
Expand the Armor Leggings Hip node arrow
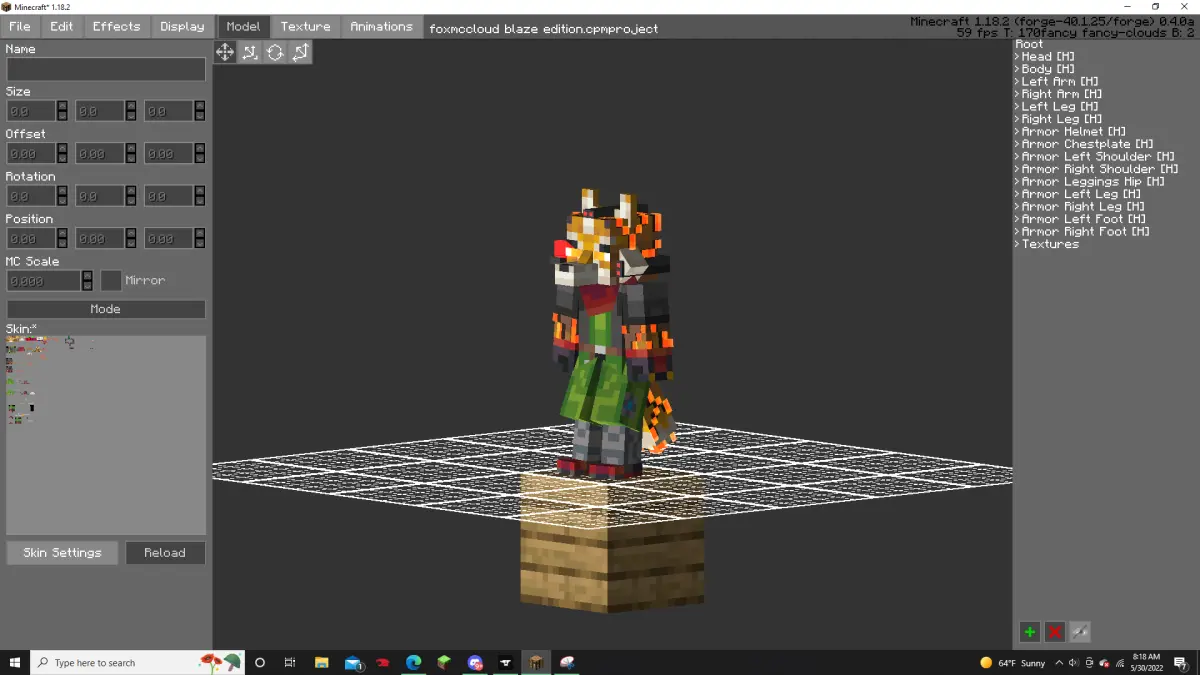[1018, 182]
